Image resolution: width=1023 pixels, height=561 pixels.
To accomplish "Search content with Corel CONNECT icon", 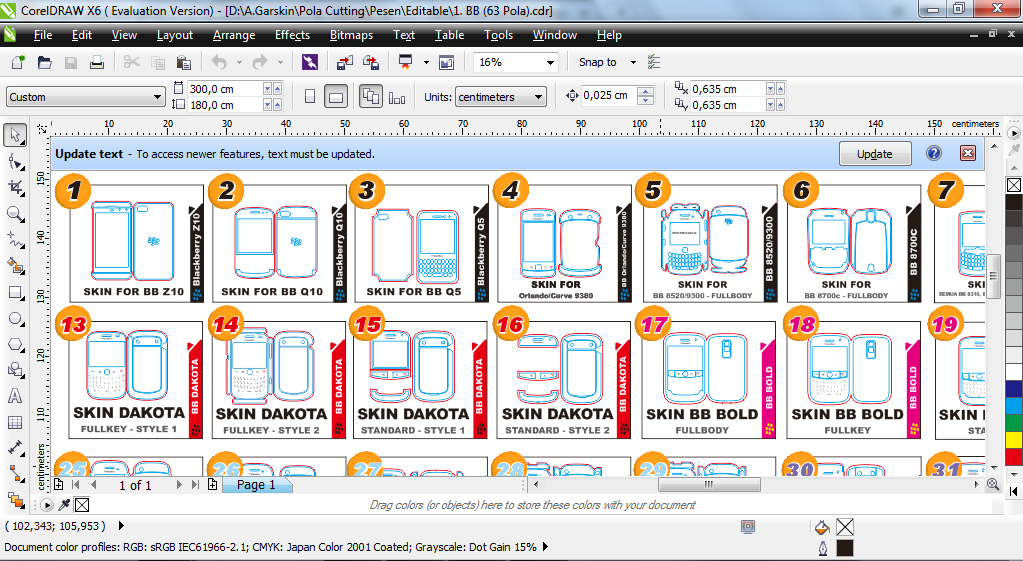I will click(x=310, y=62).
